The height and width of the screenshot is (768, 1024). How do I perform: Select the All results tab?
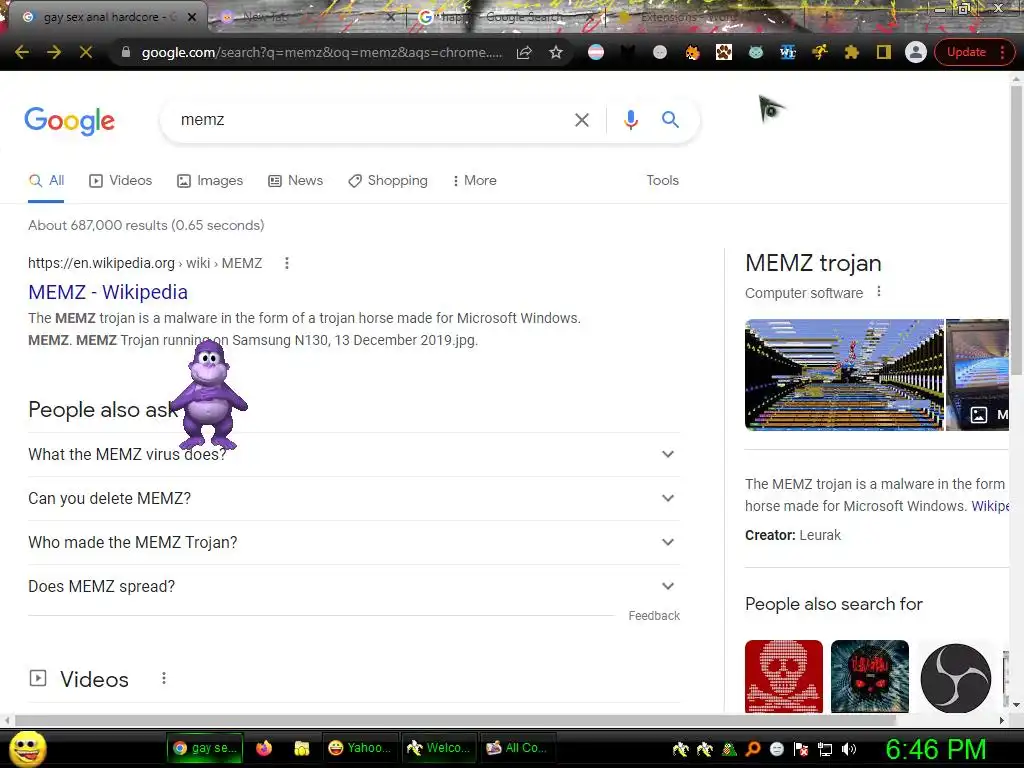(46, 181)
